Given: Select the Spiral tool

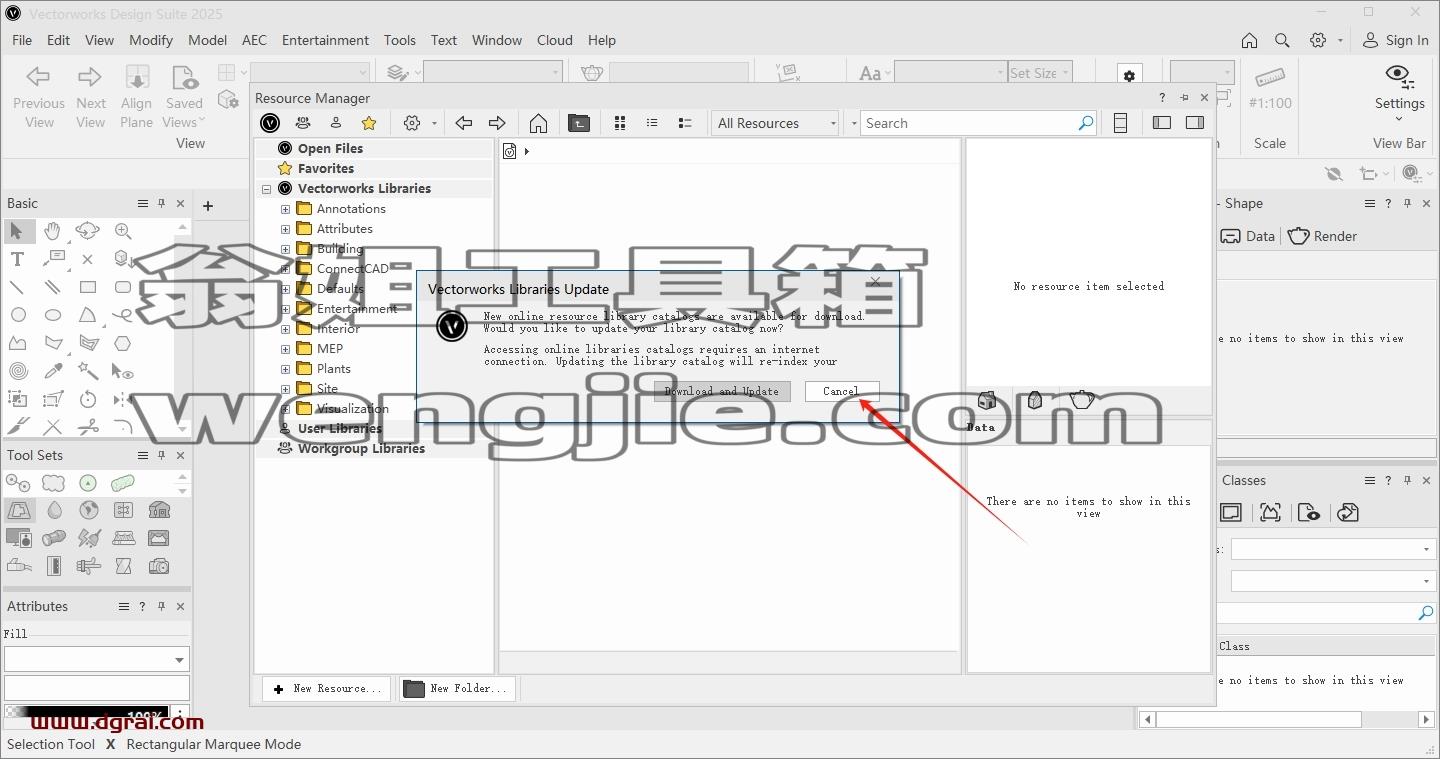Looking at the screenshot, I should click(x=17, y=371).
